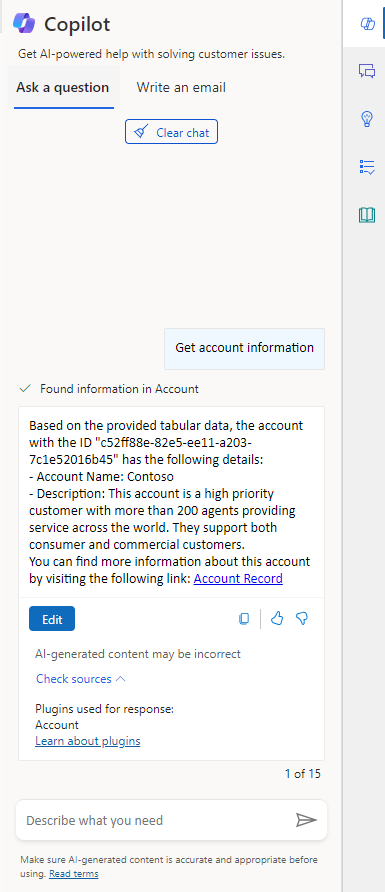Select the Ask a question tab
This screenshot has height=892, width=385.
[x=63, y=88]
